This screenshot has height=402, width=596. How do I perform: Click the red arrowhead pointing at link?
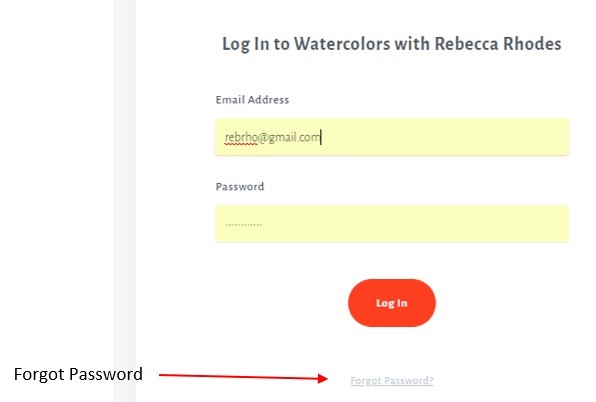tap(323, 378)
